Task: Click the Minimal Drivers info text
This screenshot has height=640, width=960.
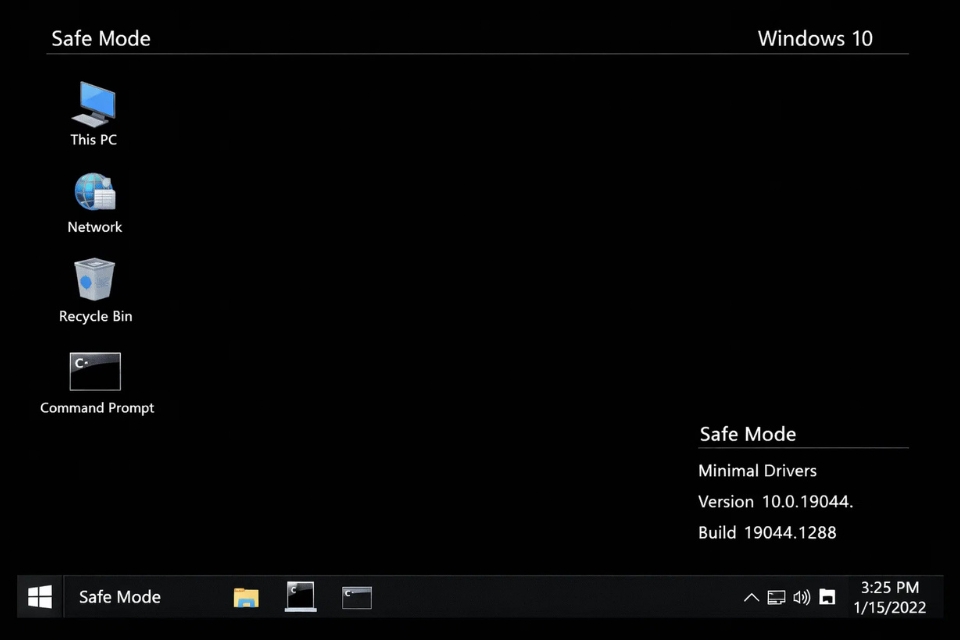Action: click(757, 470)
